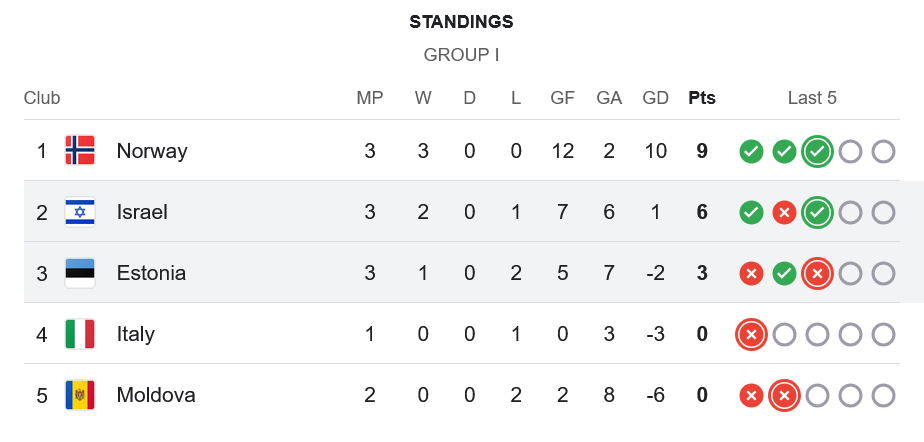Click the Israel flag icon
The height and width of the screenshot is (442, 924).
80,212
